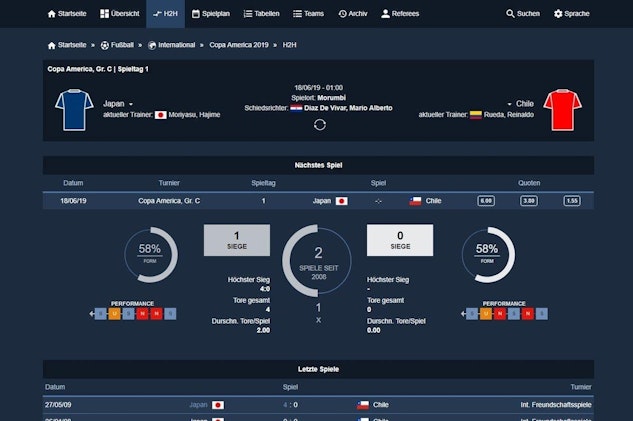Image resolution: width=633 pixels, height=421 pixels.
Task: Open the Teams navigation item
Action: 308,14
